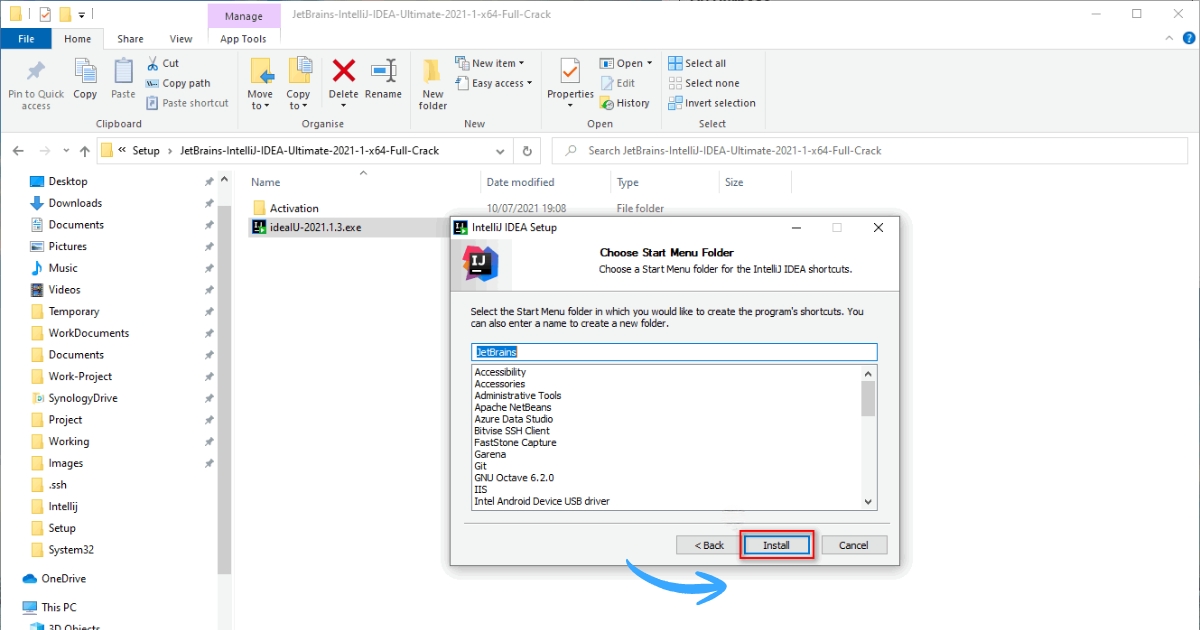This screenshot has width=1200, height=630.
Task: Click Cancel in IntelliJ IDEA Setup
Action: click(853, 545)
